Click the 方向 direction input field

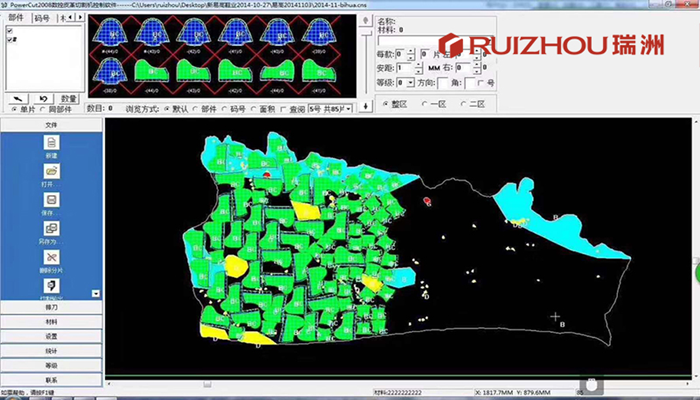443,83
